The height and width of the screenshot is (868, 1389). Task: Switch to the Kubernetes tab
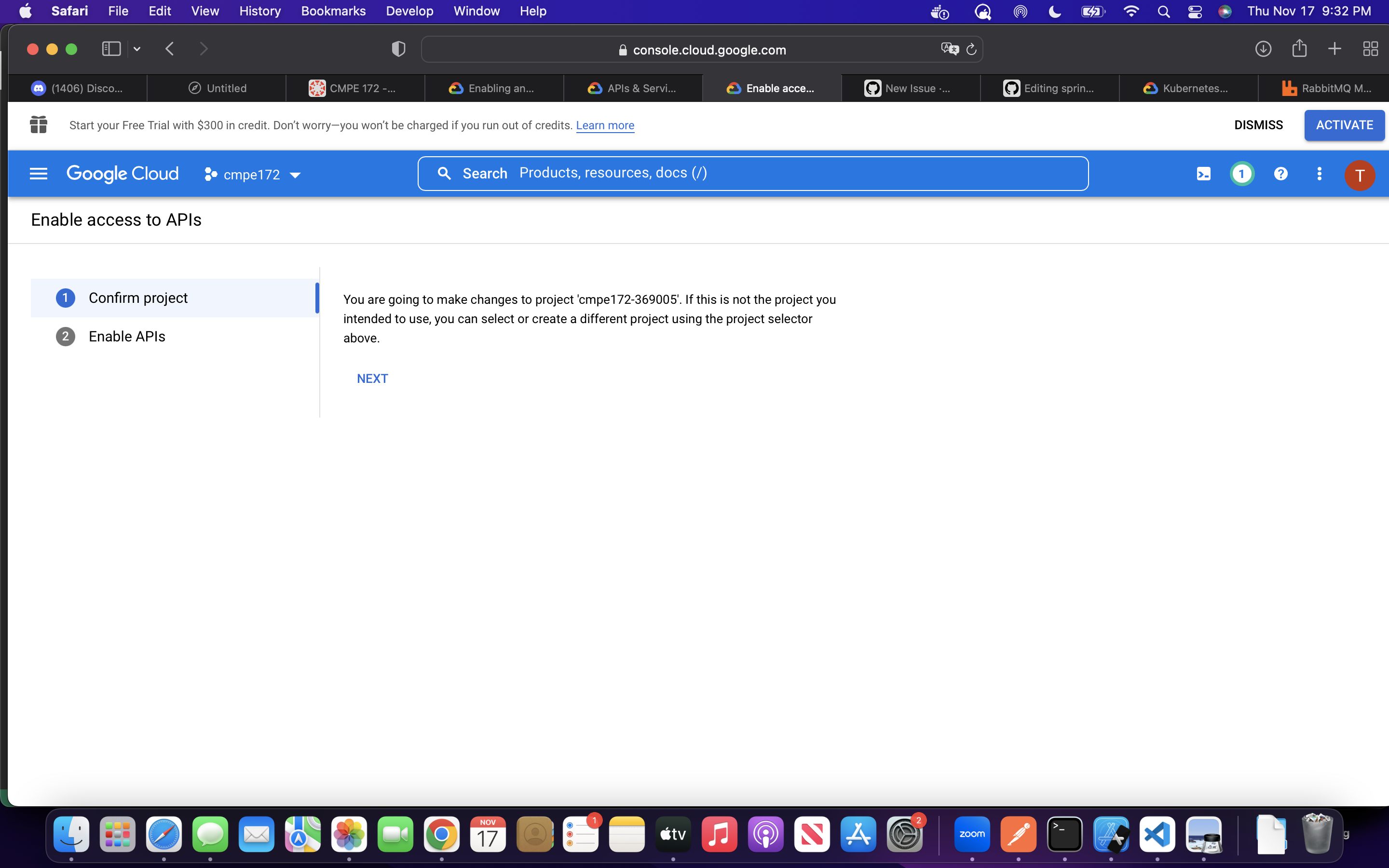[1187, 88]
